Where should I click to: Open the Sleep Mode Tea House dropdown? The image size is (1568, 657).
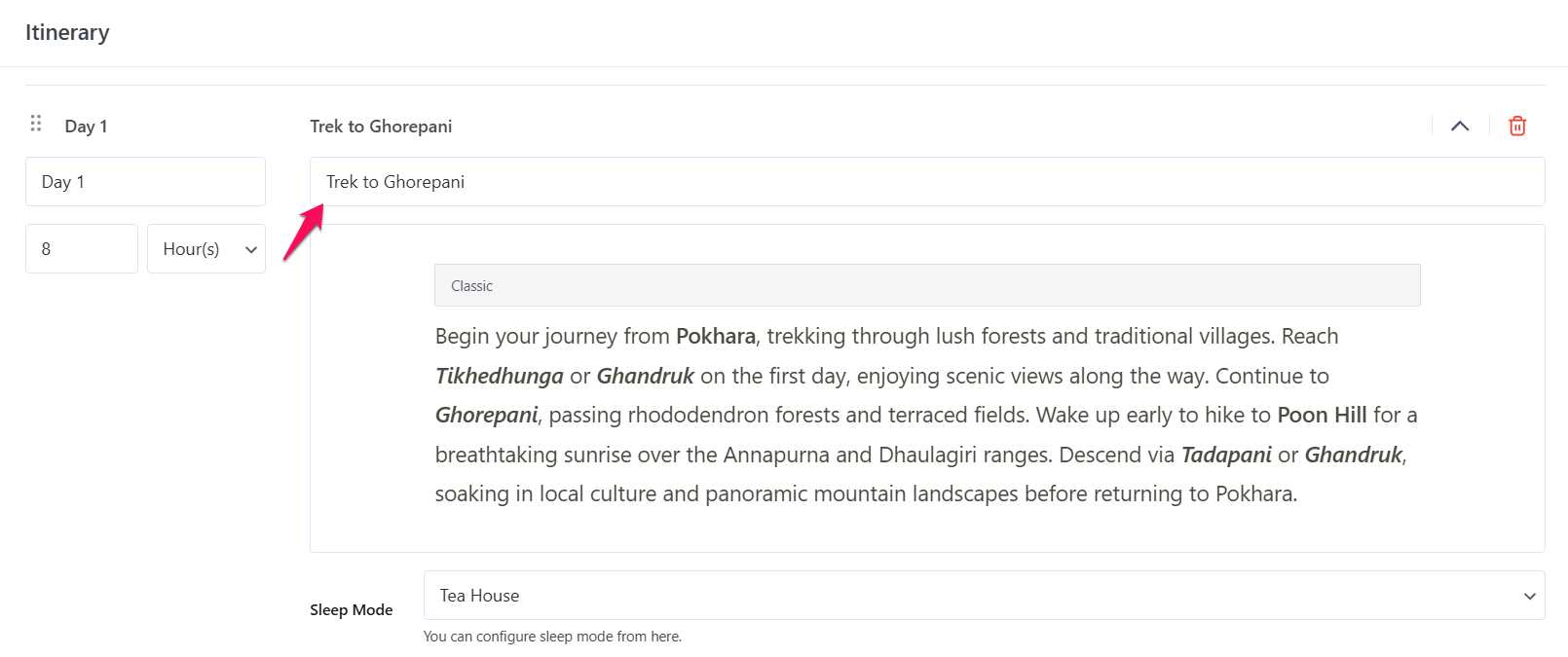tap(984, 596)
